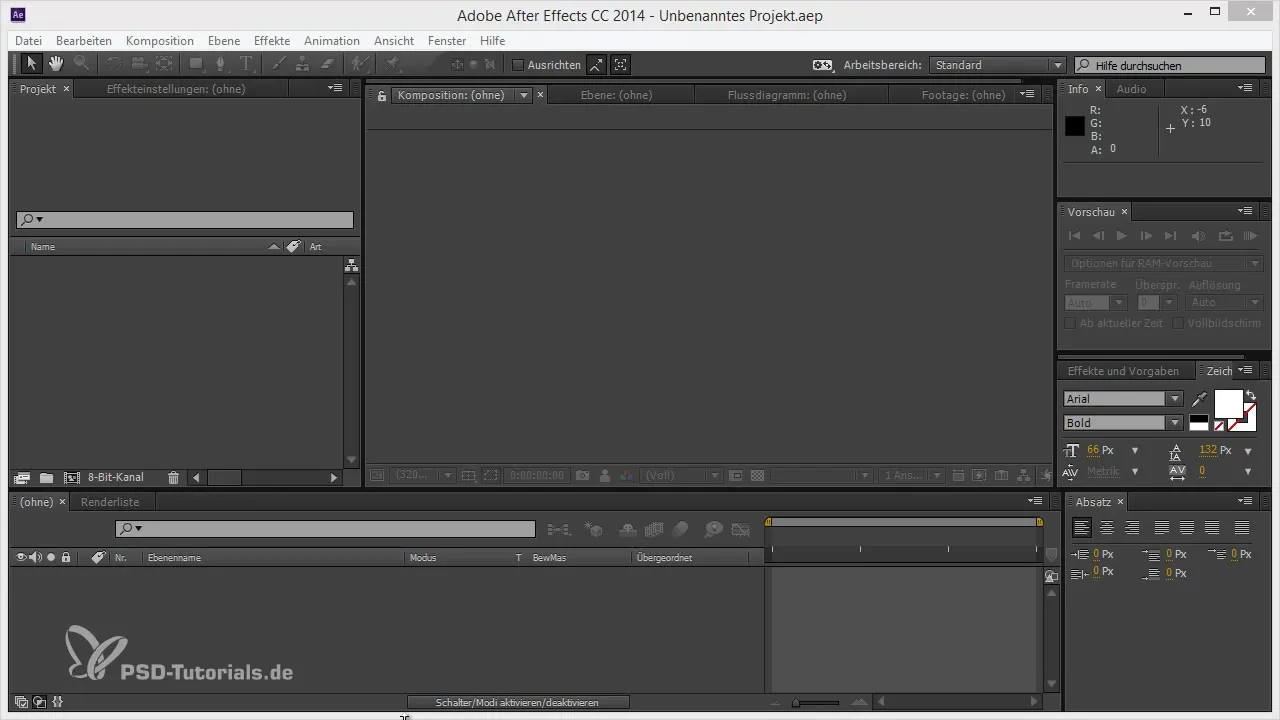The image size is (1280, 720).
Task: Select the Clone Stamp tool
Action: [302, 64]
